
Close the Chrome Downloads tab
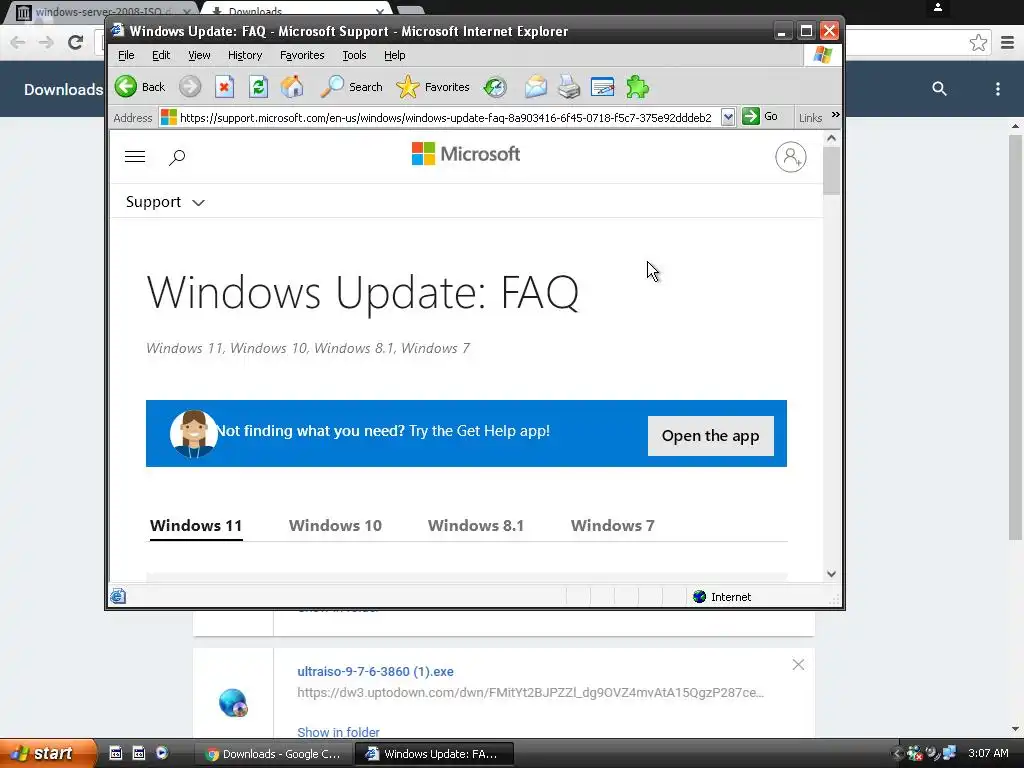380,12
